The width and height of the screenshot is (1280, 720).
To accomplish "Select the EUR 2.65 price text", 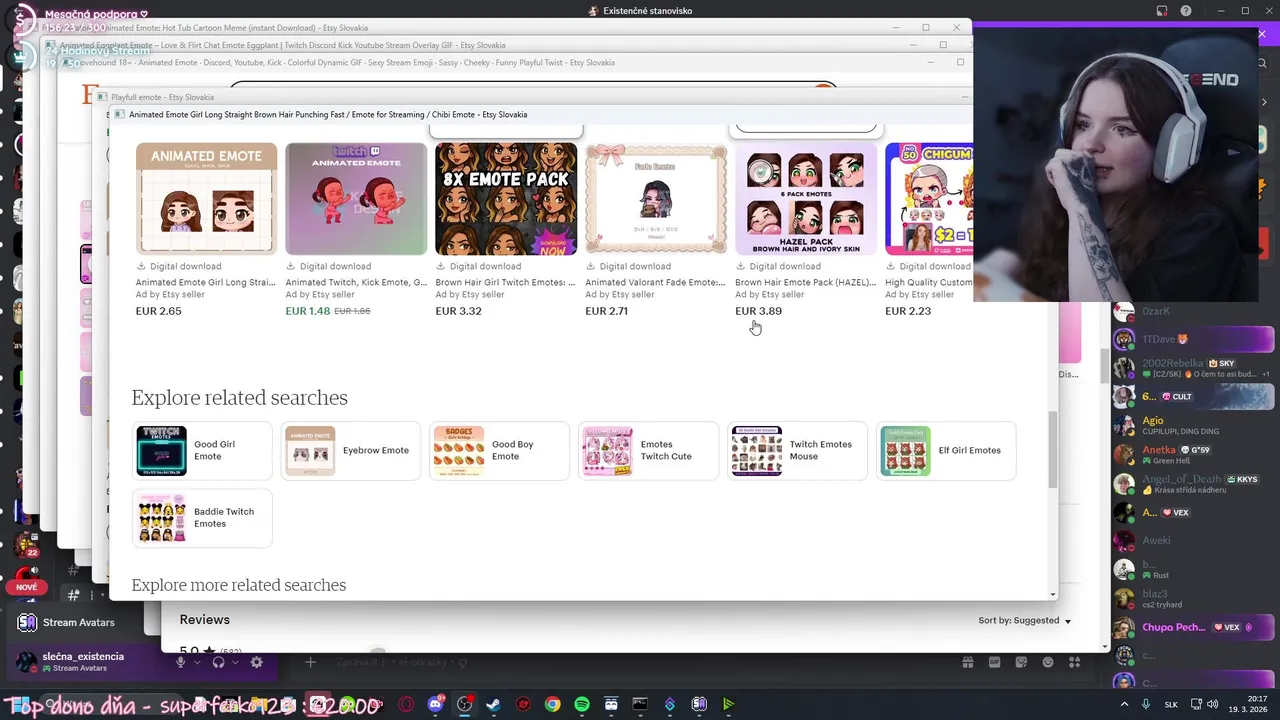I will click(x=158, y=311).
